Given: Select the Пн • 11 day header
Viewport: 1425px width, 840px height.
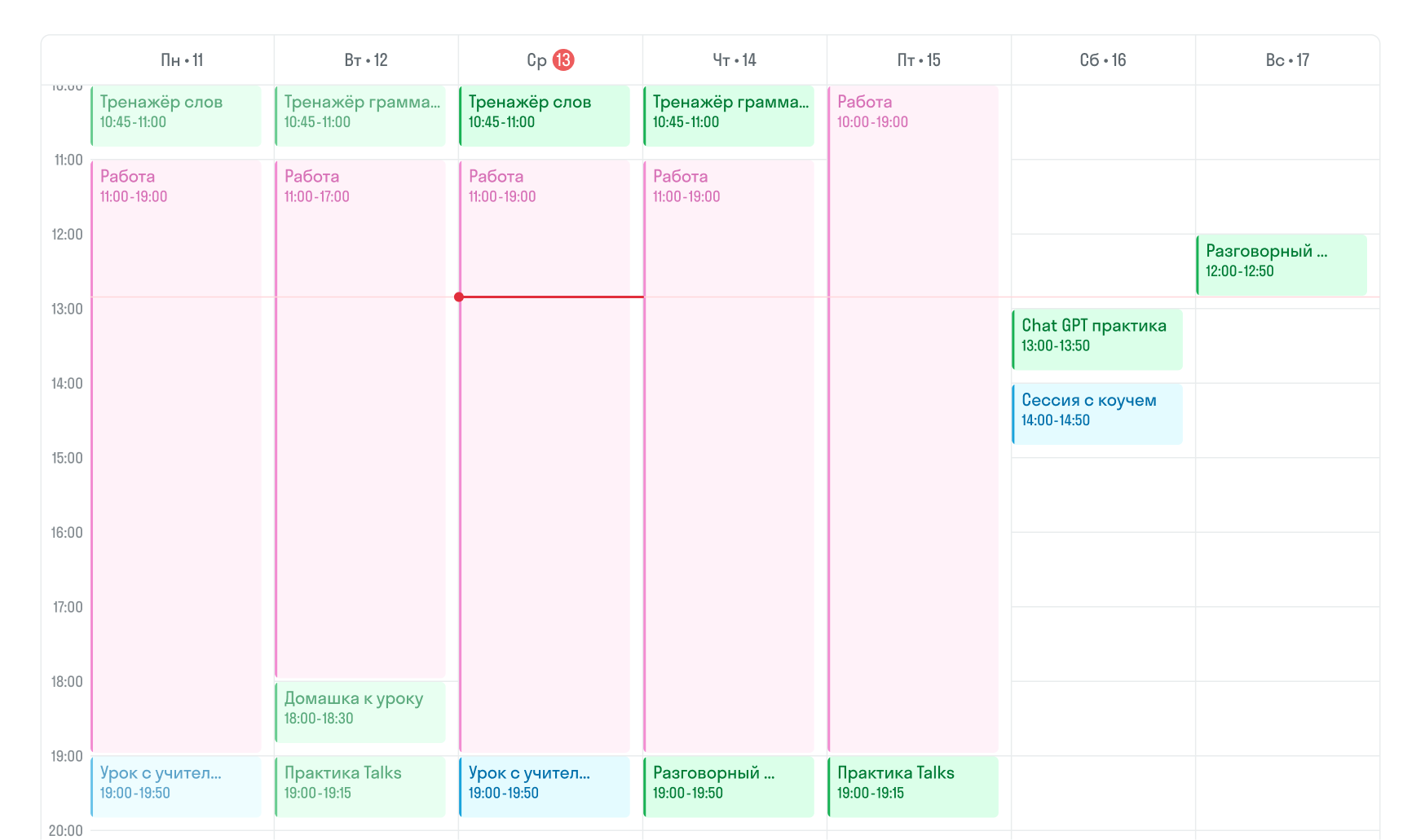Looking at the screenshot, I should tap(182, 60).
